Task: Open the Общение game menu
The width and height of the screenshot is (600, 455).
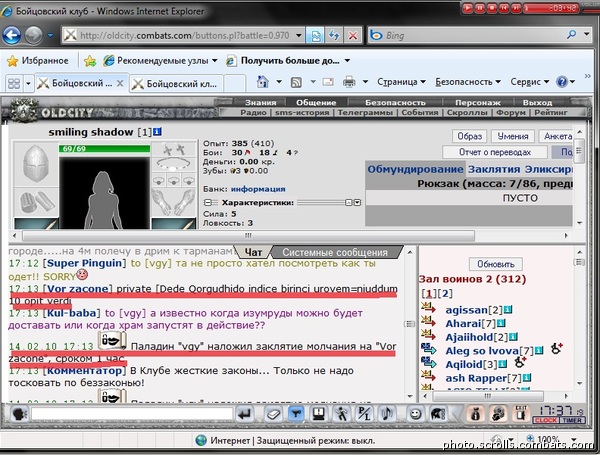Action: 316,103
